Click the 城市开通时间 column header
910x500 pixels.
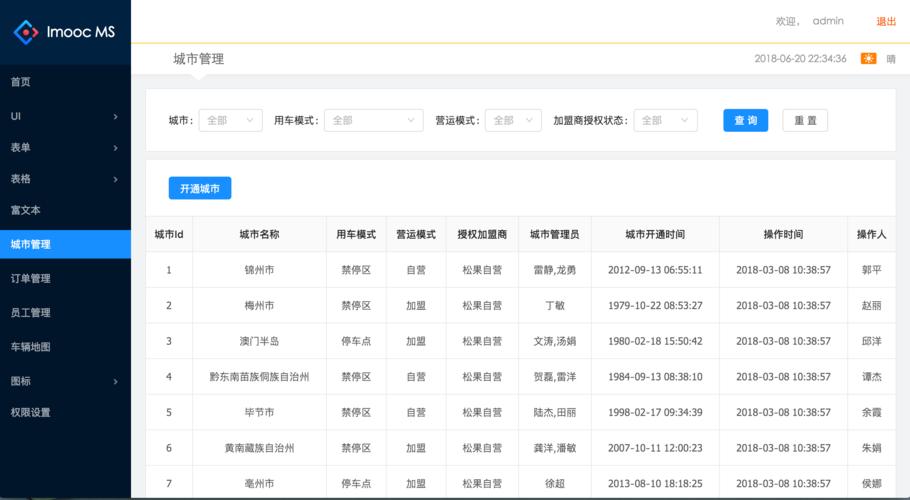tap(655, 234)
